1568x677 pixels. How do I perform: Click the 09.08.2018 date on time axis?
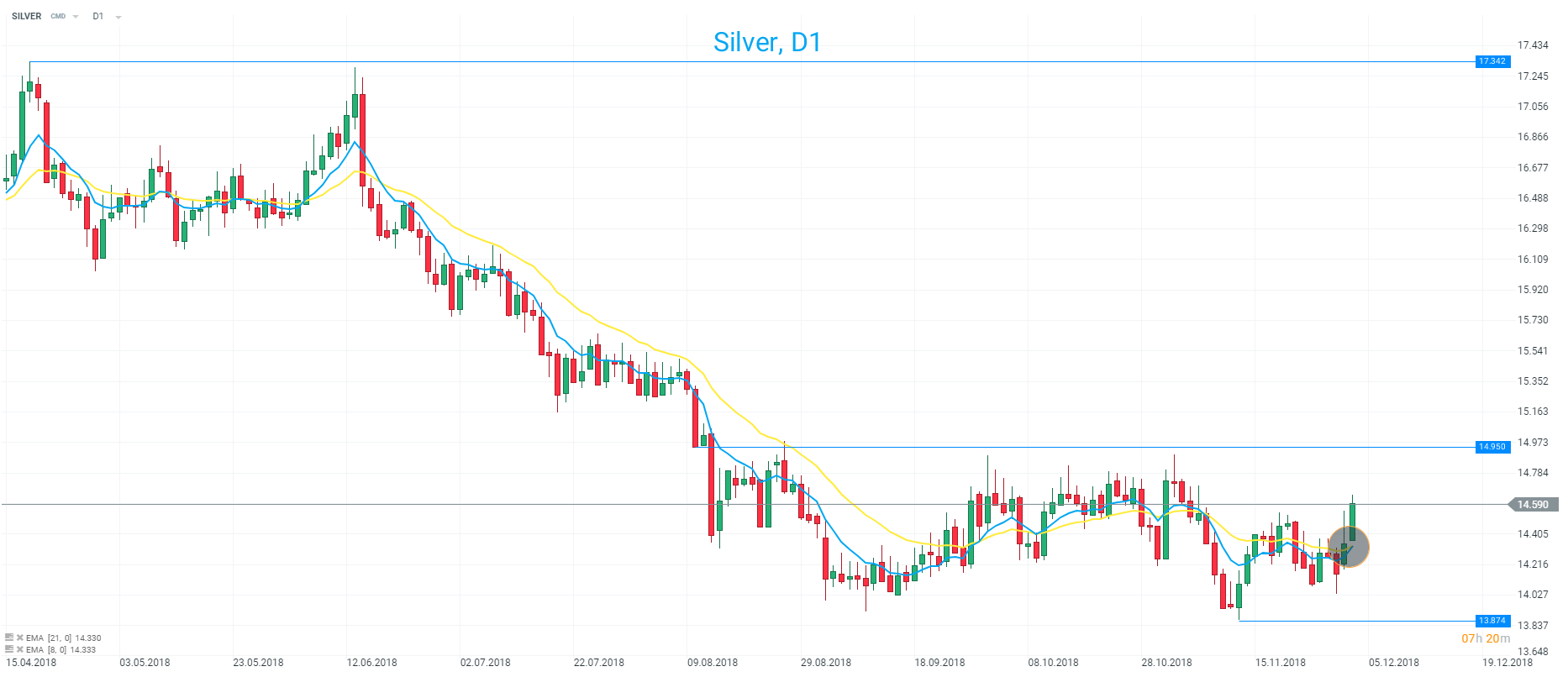(713, 662)
